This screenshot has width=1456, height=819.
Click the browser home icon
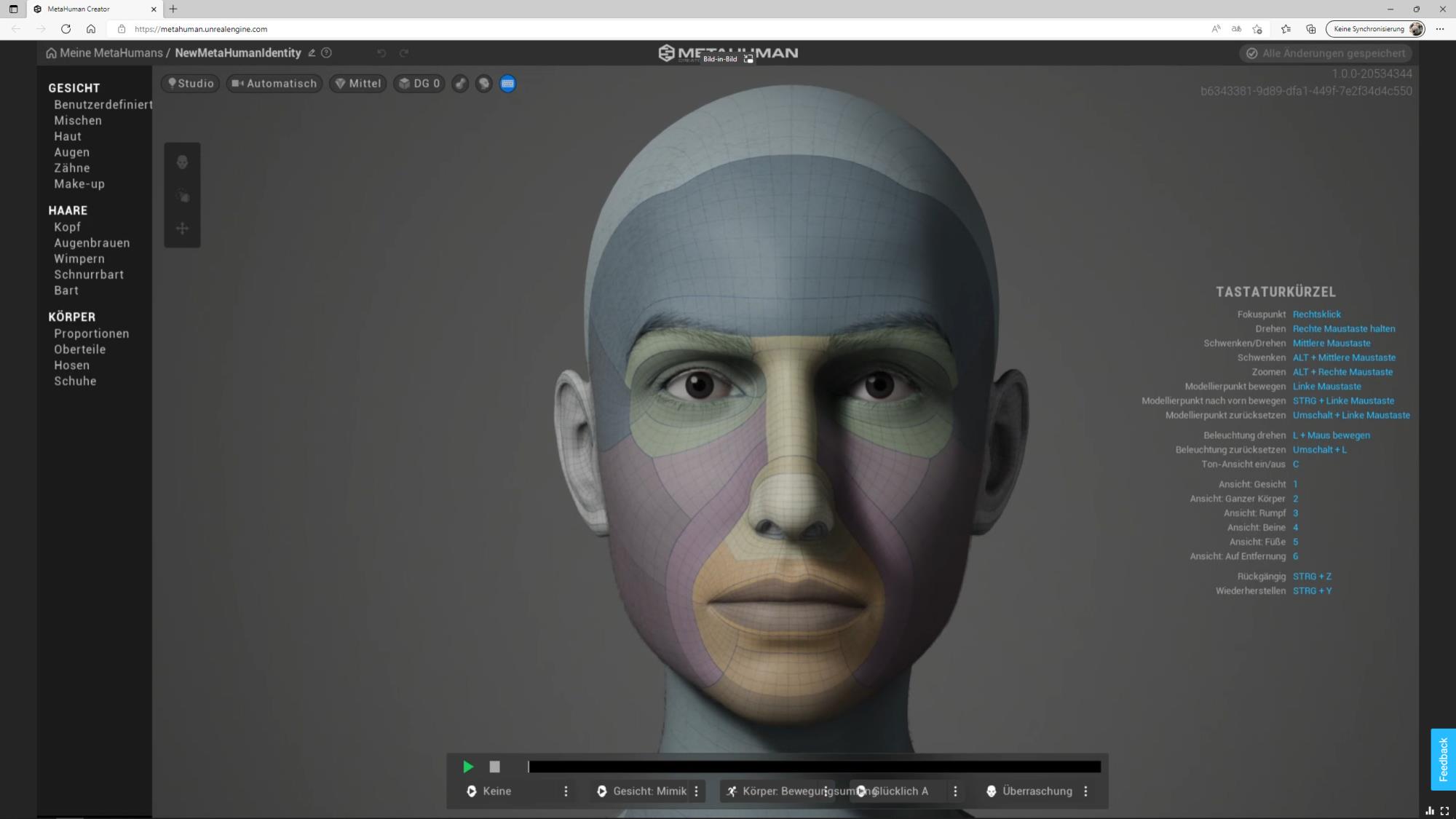click(x=91, y=29)
